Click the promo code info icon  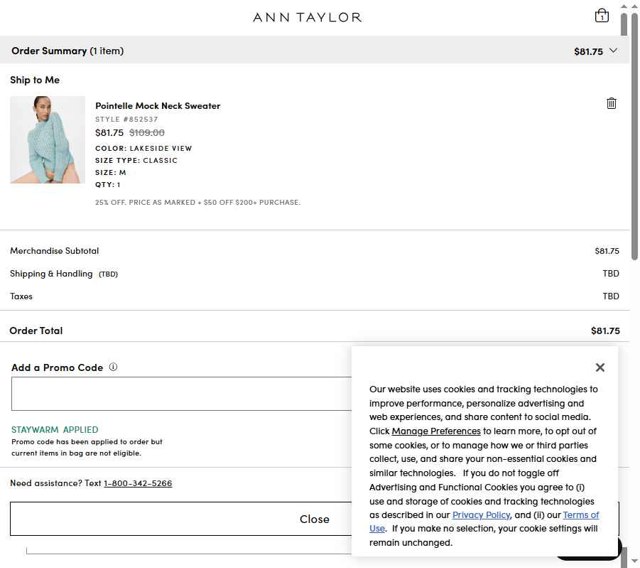[113, 367]
